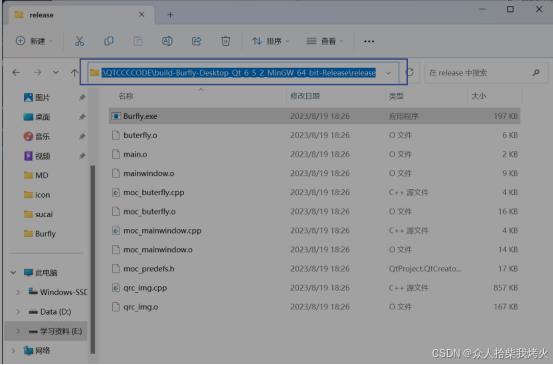The height and width of the screenshot is (365, 553).
Task: Open 桌面 desktop in sidebar
Action: click(x=37, y=117)
